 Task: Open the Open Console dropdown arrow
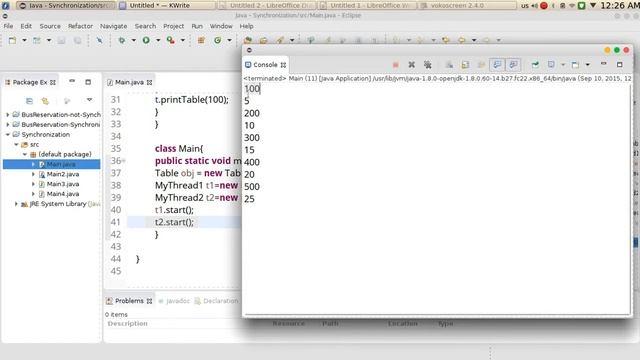click(587, 65)
